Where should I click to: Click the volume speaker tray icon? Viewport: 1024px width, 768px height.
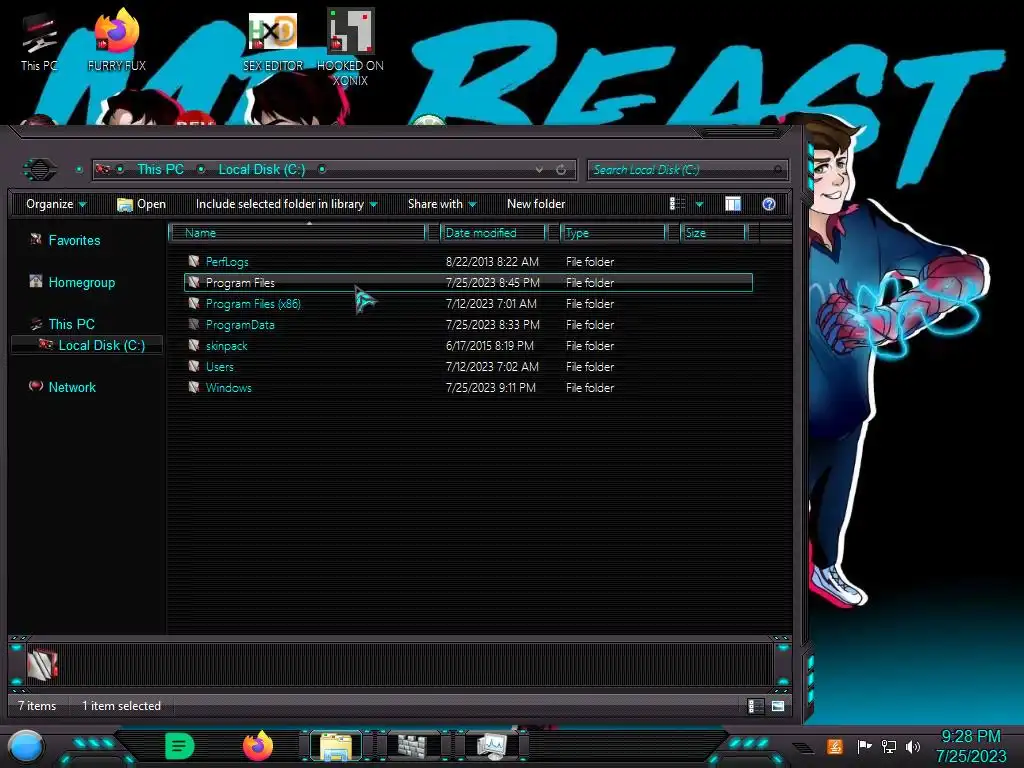tap(913, 746)
